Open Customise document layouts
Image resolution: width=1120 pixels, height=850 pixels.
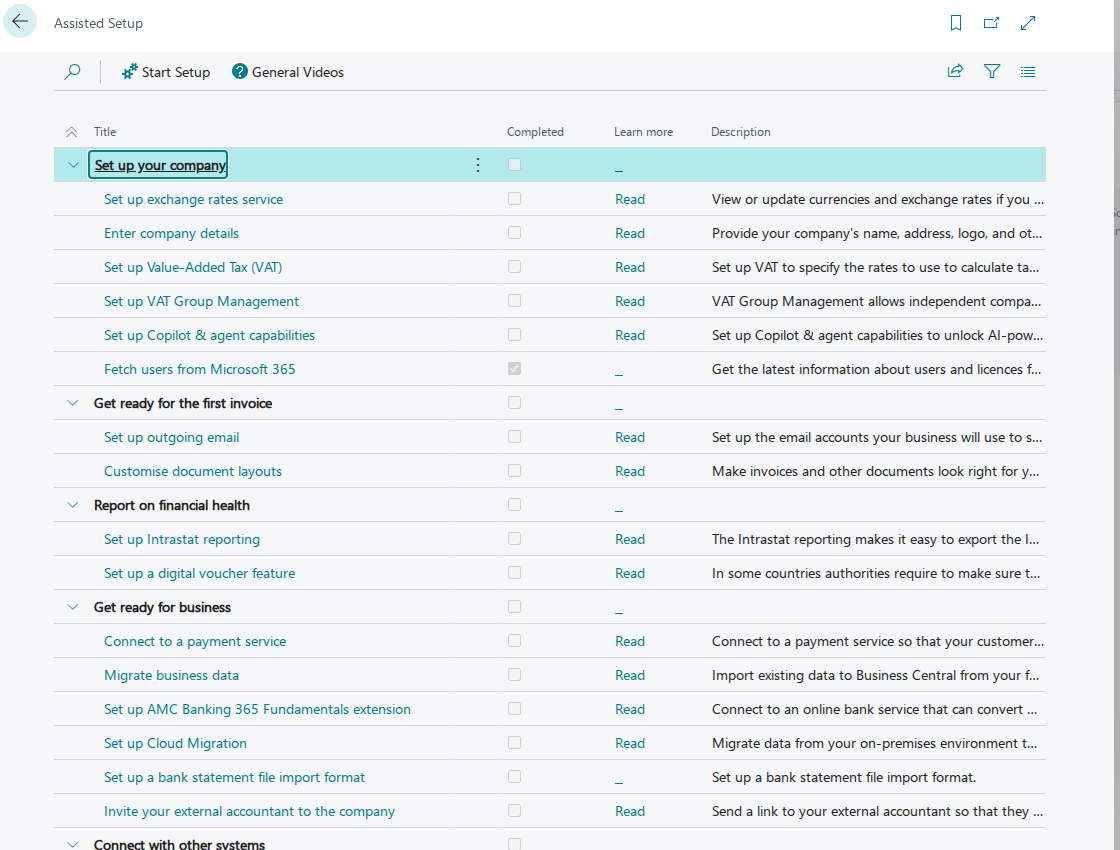193,471
